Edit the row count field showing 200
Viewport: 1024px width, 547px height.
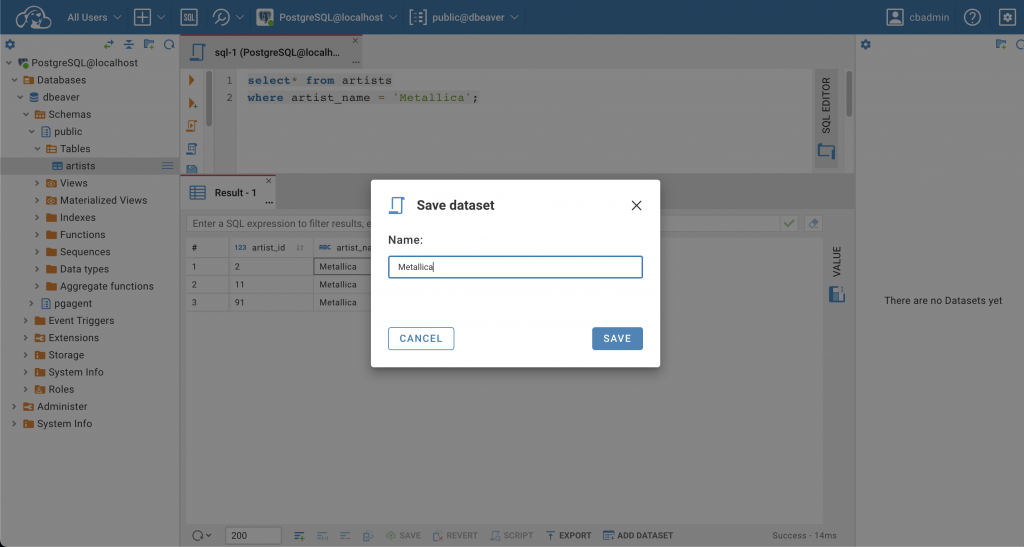coord(253,535)
